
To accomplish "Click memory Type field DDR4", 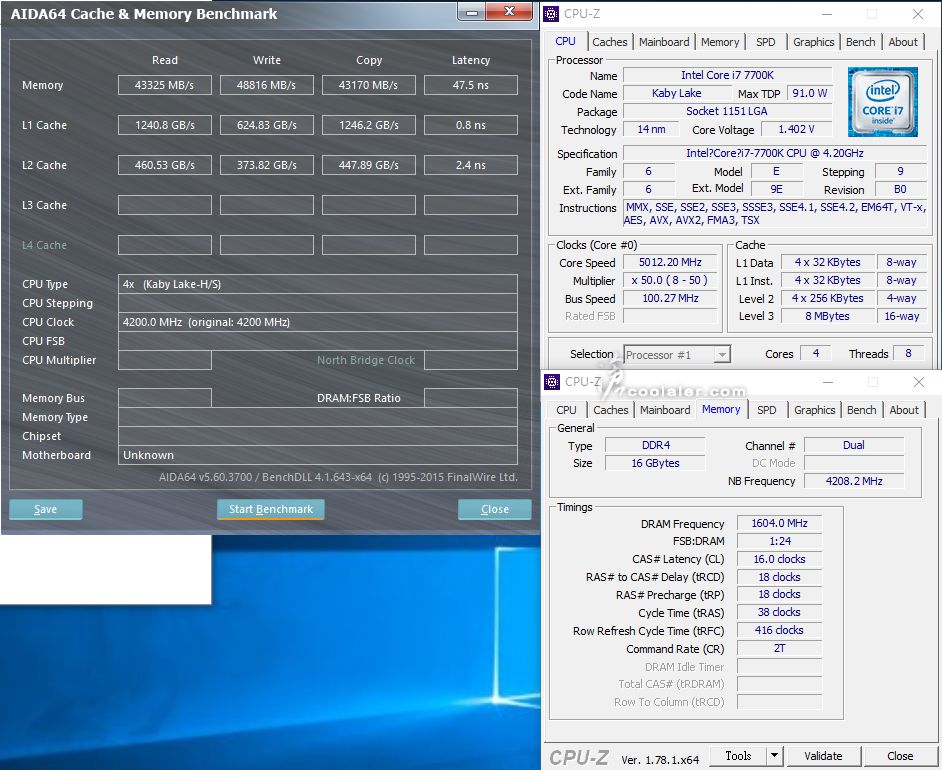I will [x=655, y=445].
